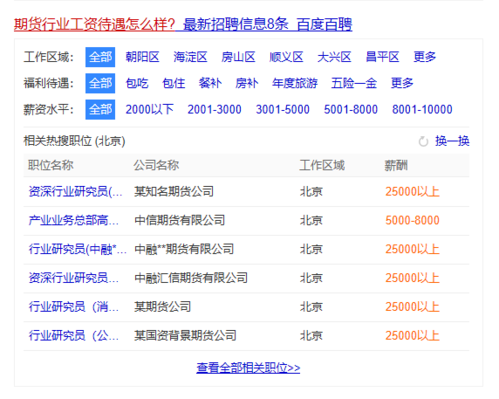Filter work area by 房山区
499x399 pixels.
(238, 57)
